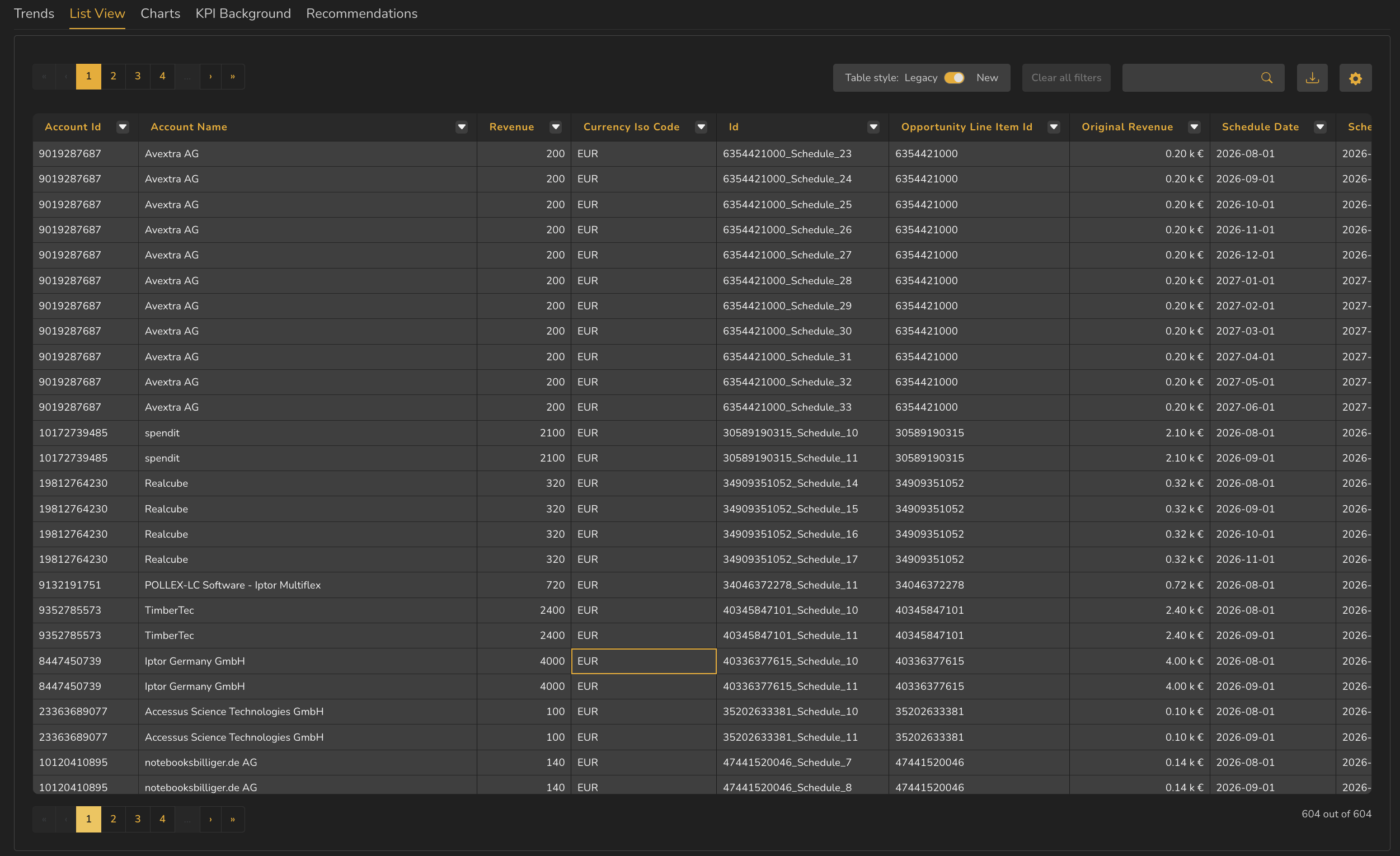Image resolution: width=1400 pixels, height=856 pixels.
Task: Switch to the Trends tab
Action: pos(34,13)
